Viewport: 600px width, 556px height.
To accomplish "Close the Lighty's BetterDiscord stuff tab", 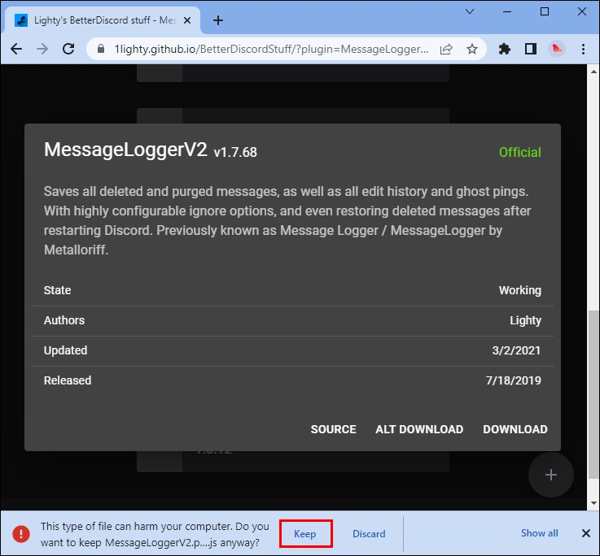I will (x=187, y=20).
